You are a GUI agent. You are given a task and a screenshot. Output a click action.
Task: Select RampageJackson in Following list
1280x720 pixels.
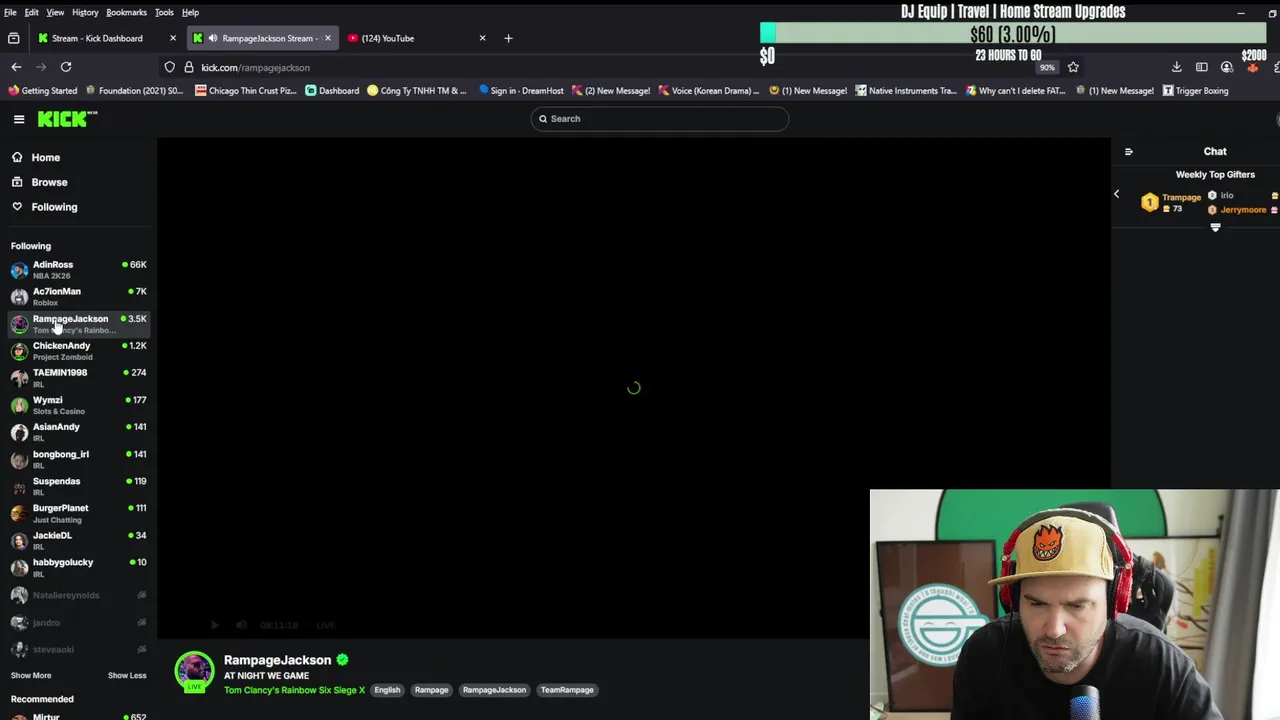tap(78, 324)
